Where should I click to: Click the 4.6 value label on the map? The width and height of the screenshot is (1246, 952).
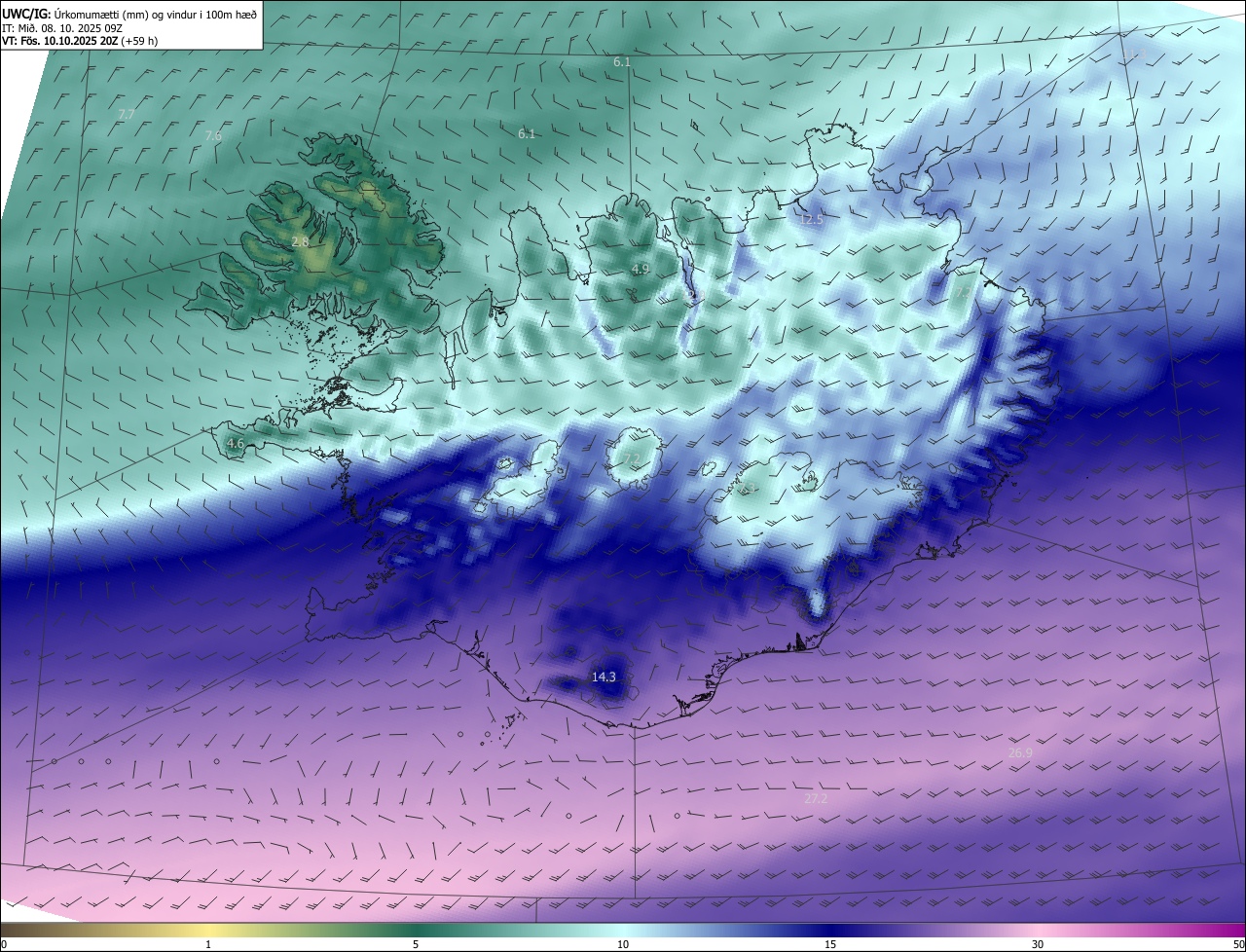pyautogui.click(x=235, y=444)
